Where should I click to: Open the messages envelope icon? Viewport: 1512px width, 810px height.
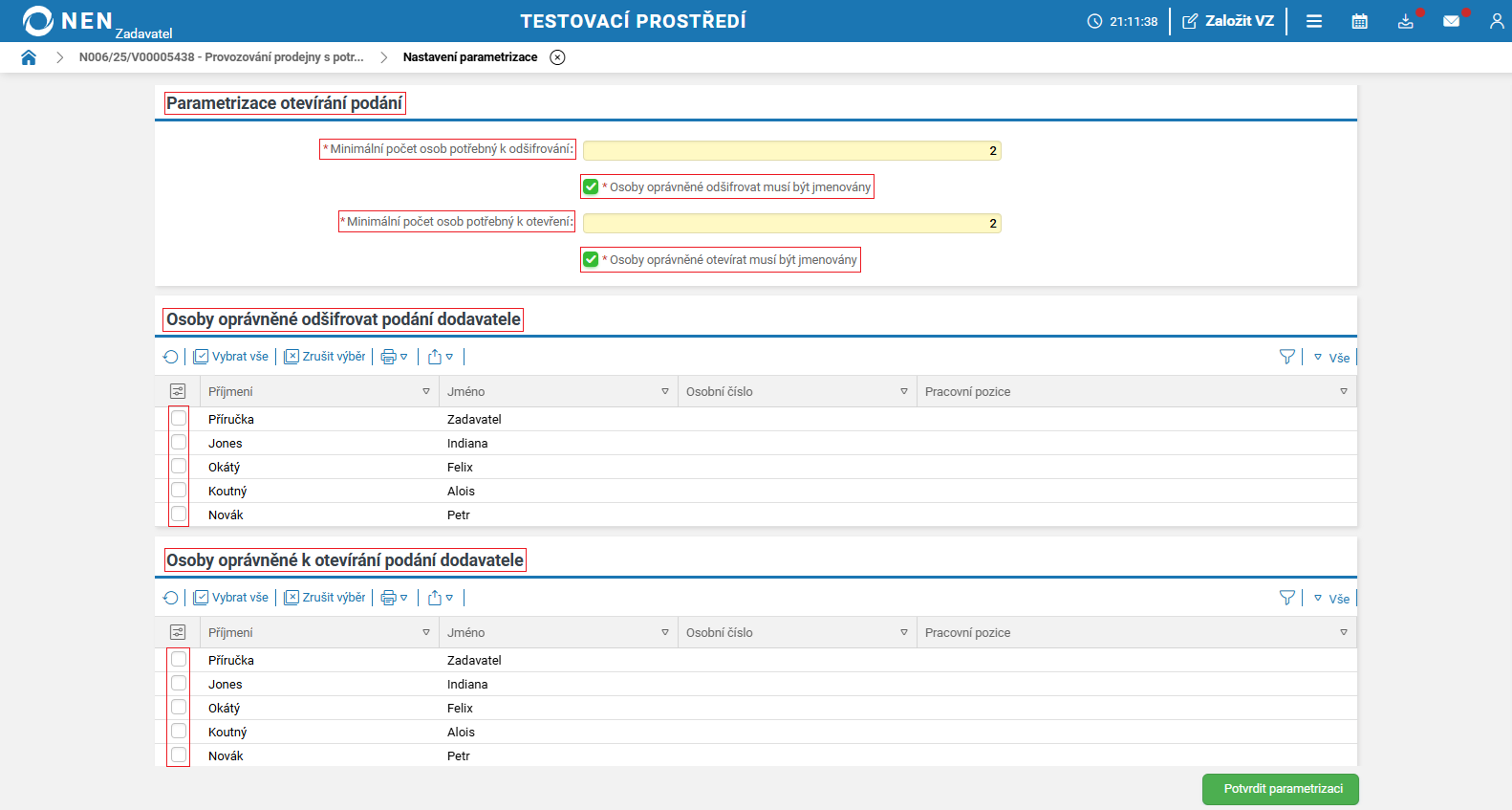(x=1451, y=21)
